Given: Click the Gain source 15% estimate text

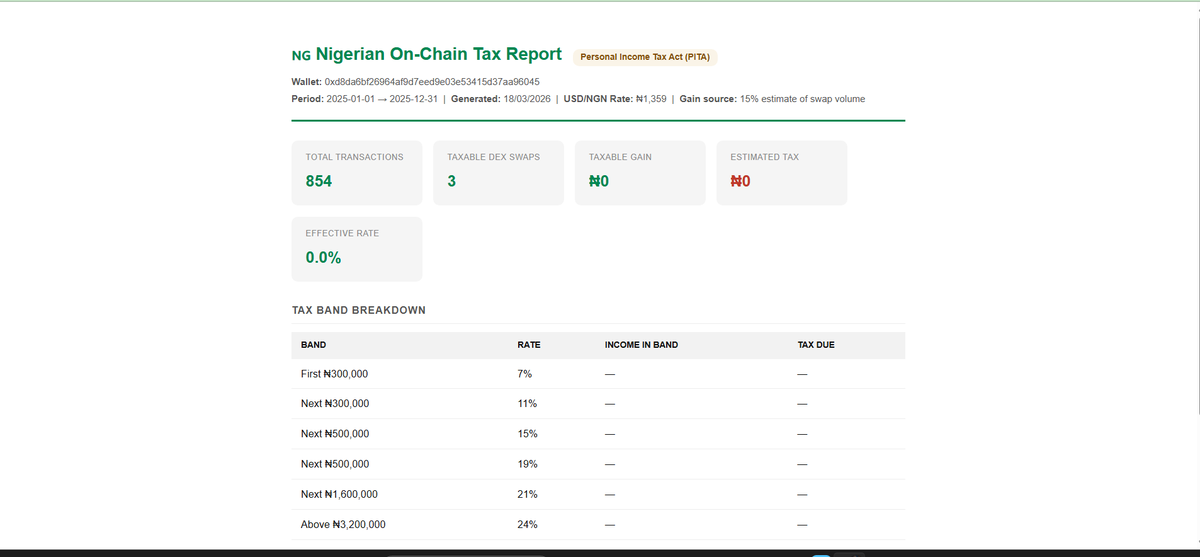Looking at the screenshot, I should click(772, 99).
